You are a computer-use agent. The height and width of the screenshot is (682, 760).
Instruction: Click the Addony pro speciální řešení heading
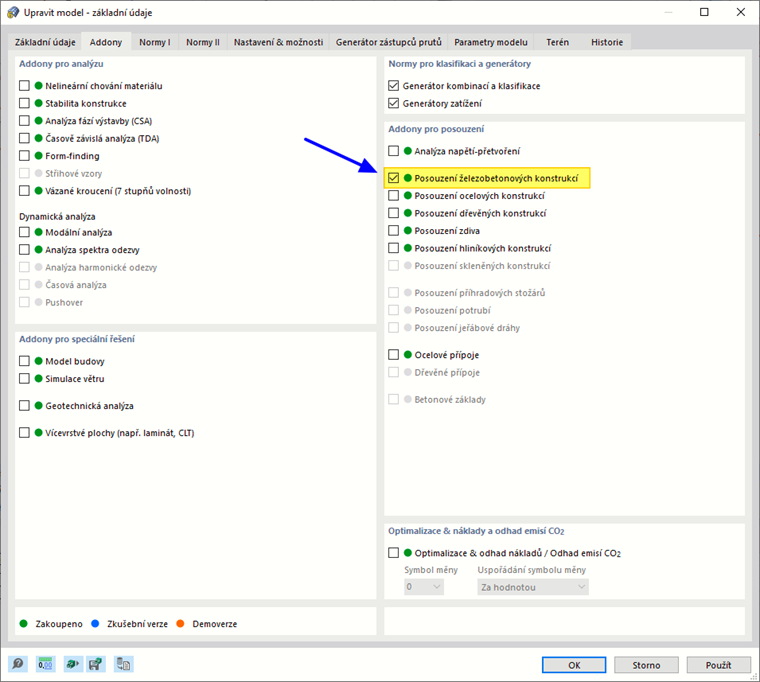77,339
